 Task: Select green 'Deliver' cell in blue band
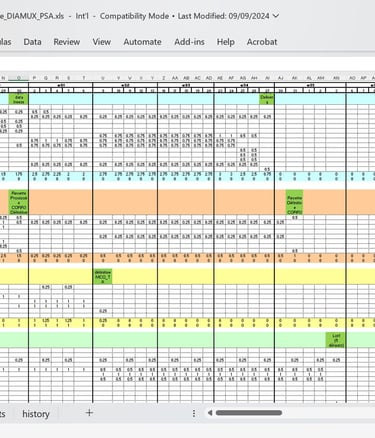(267, 99)
